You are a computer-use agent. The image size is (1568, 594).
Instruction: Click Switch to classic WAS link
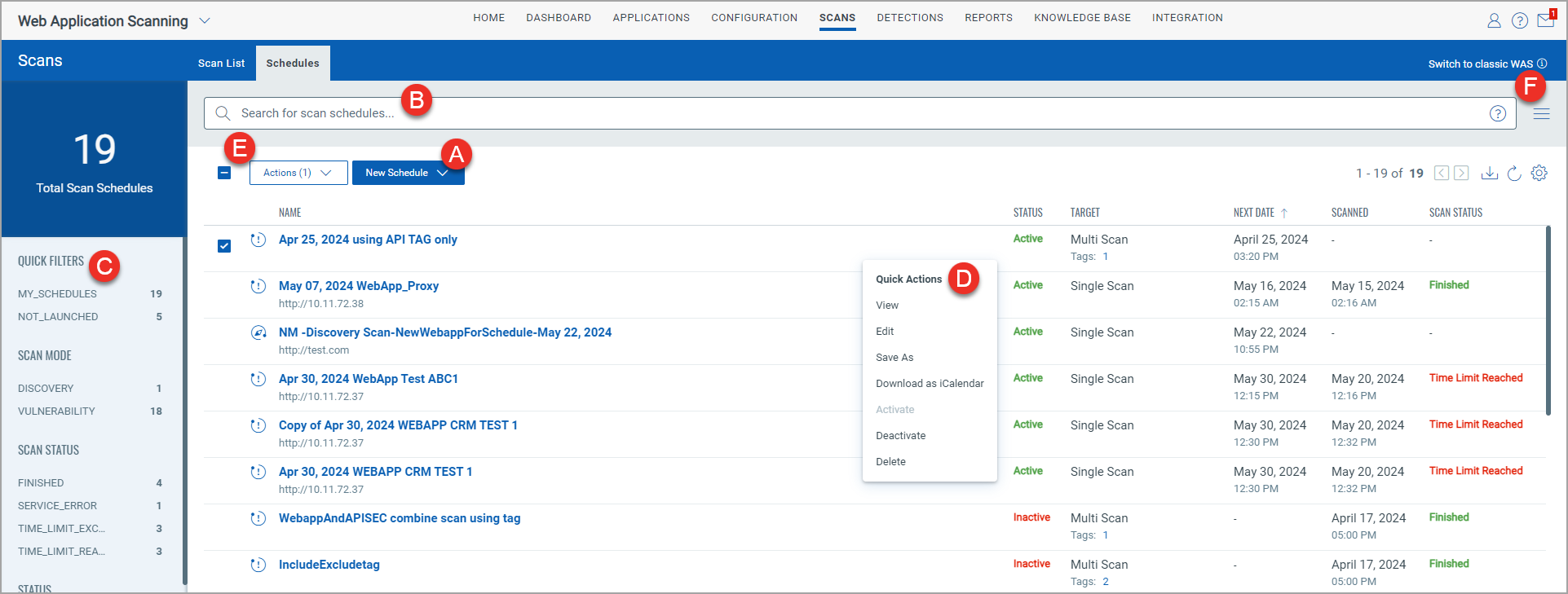click(x=1481, y=64)
